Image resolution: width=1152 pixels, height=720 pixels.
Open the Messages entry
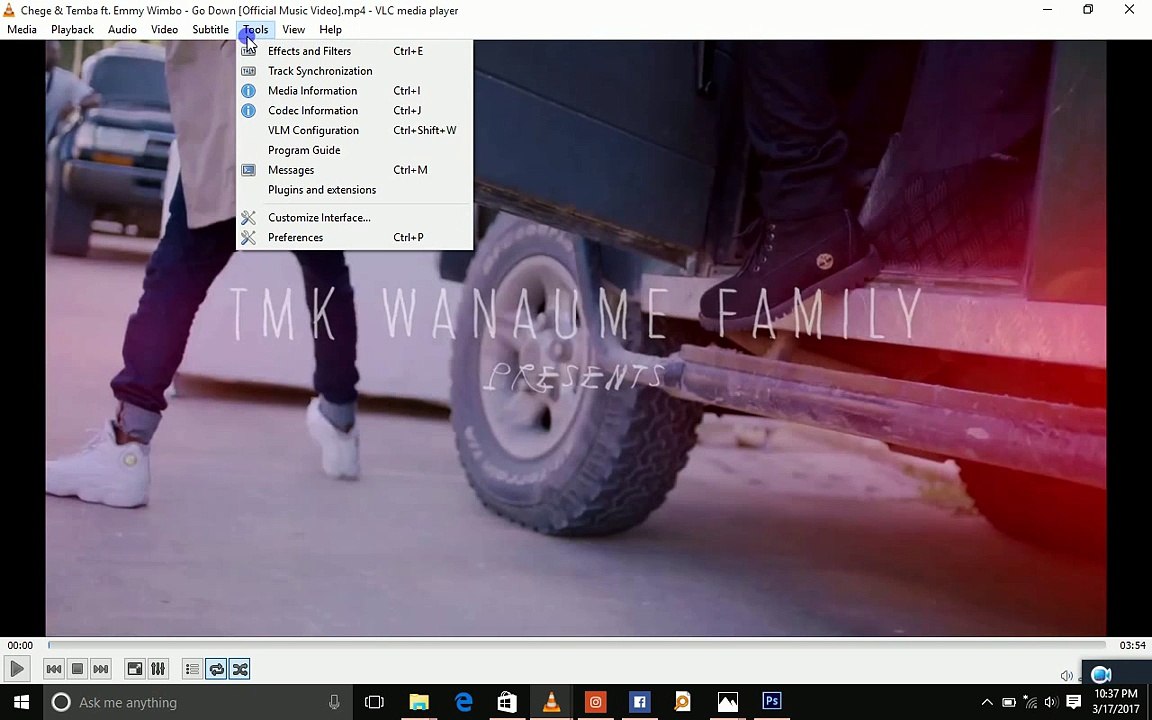tap(354, 170)
